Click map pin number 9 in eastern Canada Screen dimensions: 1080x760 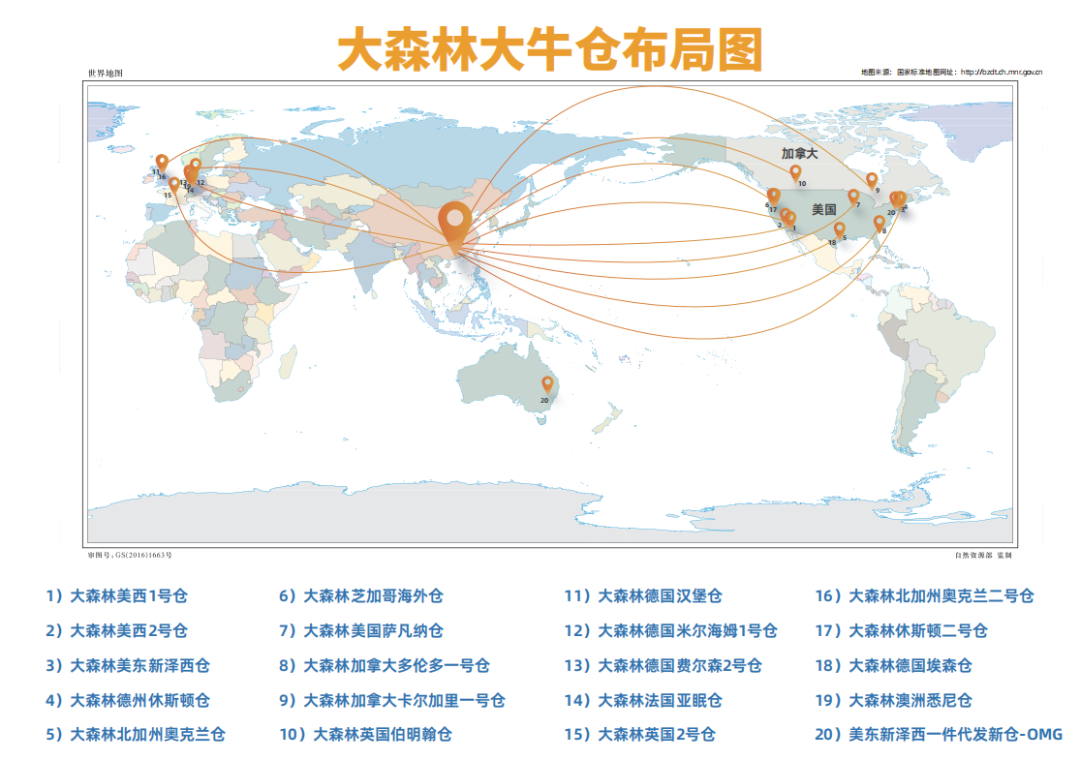pos(872,179)
